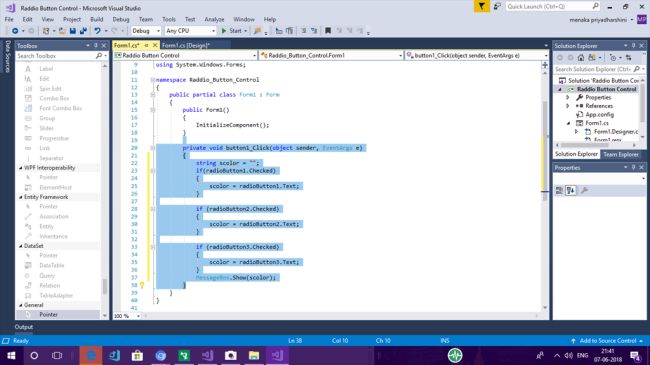Click the Task View taskbar icon
Screen dimensions: 650x365
(57, 355)
